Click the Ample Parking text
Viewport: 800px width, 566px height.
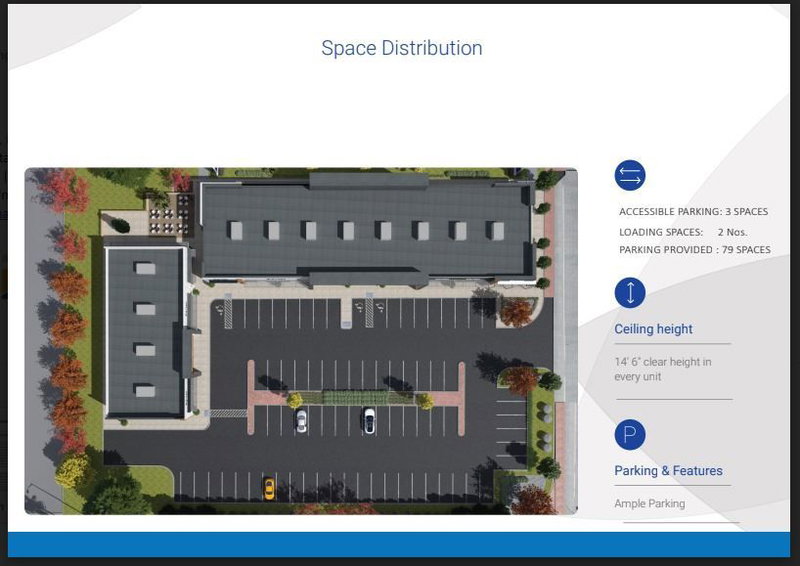click(x=649, y=504)
